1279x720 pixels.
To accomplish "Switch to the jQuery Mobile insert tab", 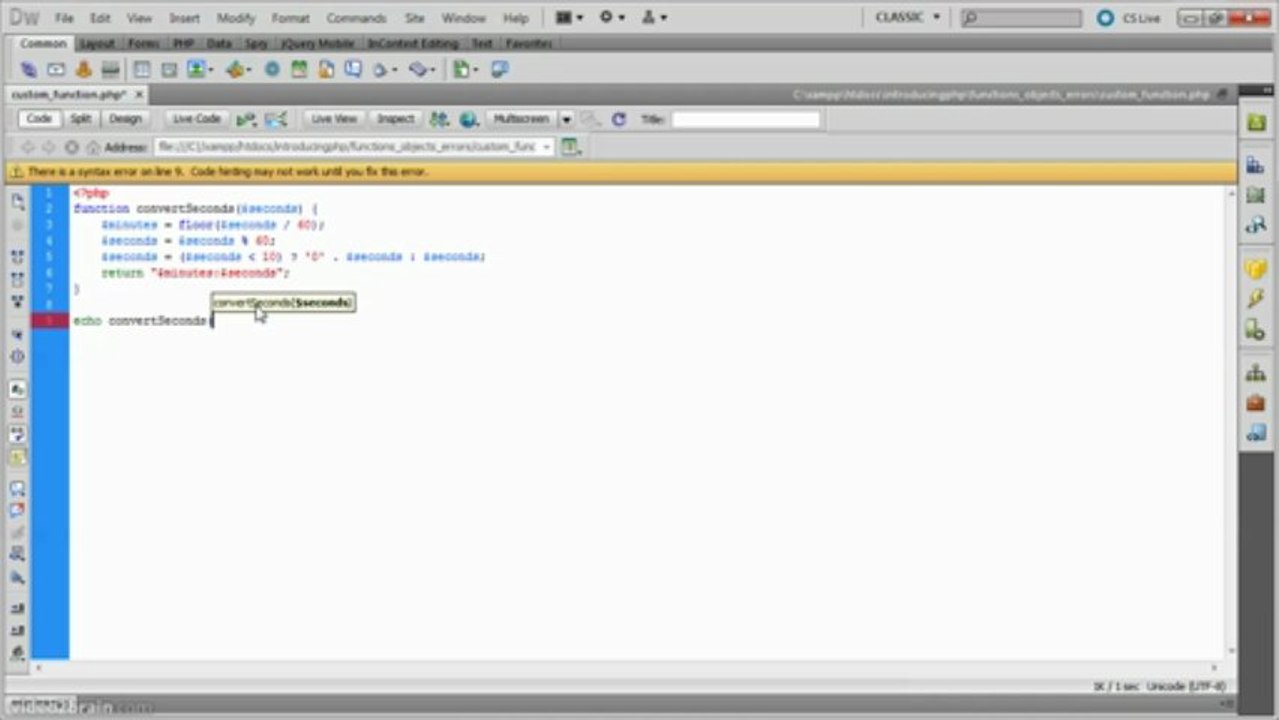I will tap(317, 44).
